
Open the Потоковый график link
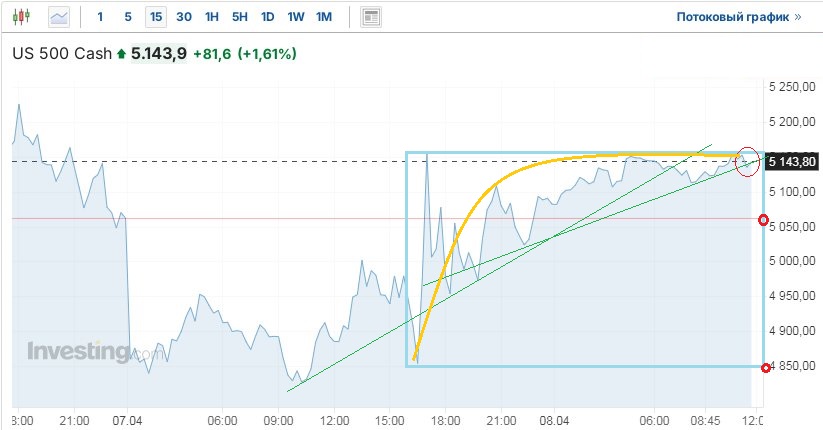pos(738,17)
